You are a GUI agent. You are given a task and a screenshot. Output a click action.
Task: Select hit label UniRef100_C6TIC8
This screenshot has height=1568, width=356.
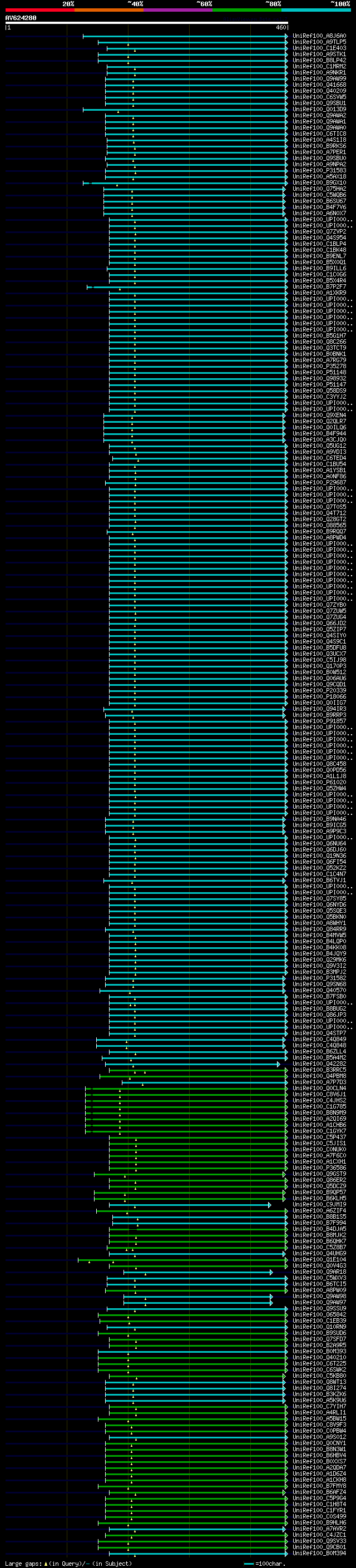[x=319, y=134]
